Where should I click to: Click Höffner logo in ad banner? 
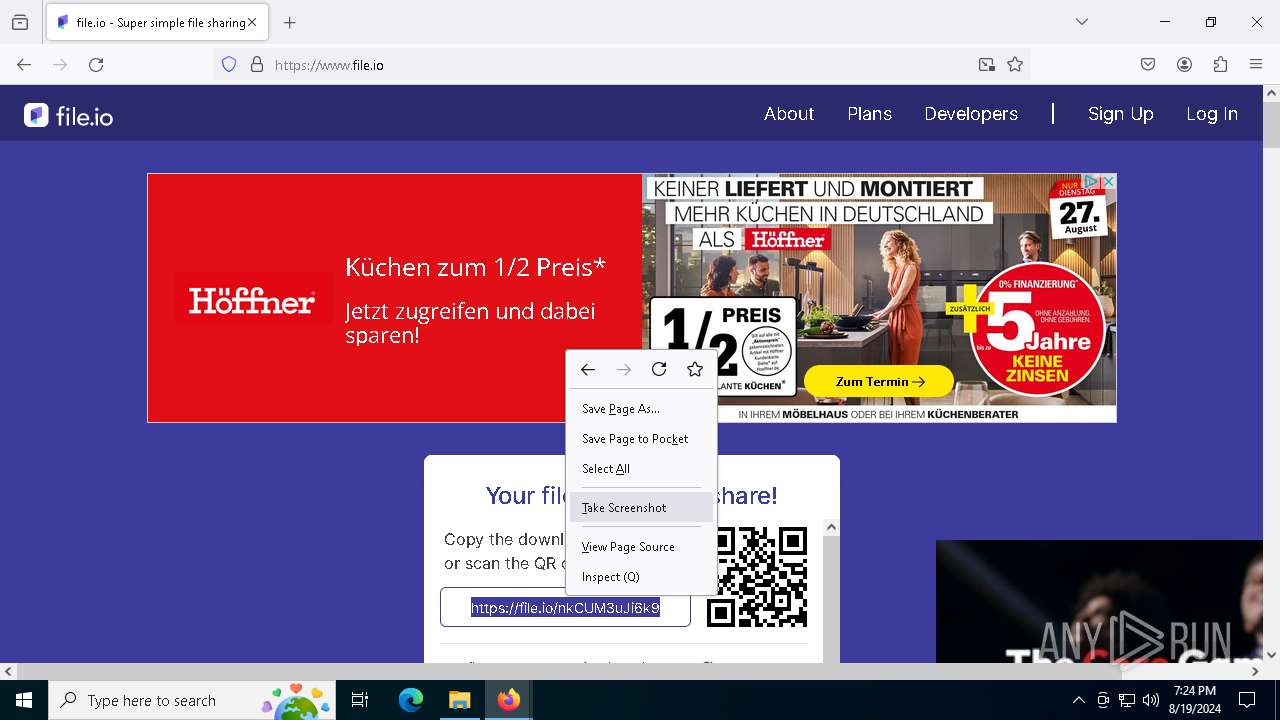[252, 300]
